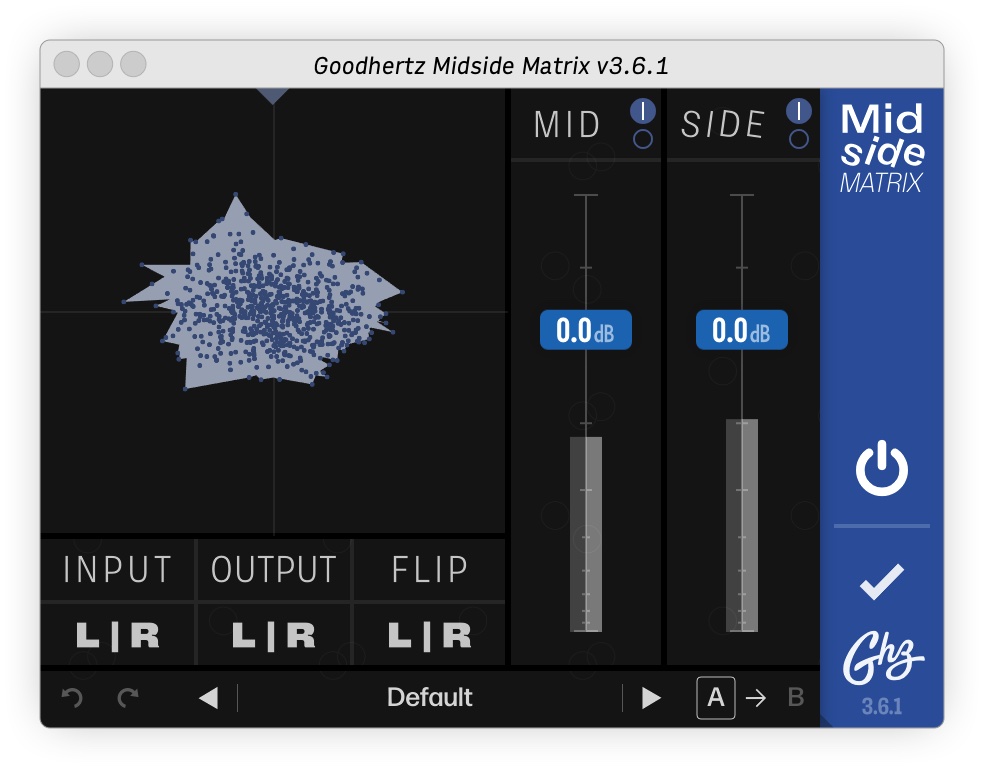The height and width of the screenshot is (768, 984).
Task: Click the input meter circle above SIDE channel
Action: click(797, 110)
